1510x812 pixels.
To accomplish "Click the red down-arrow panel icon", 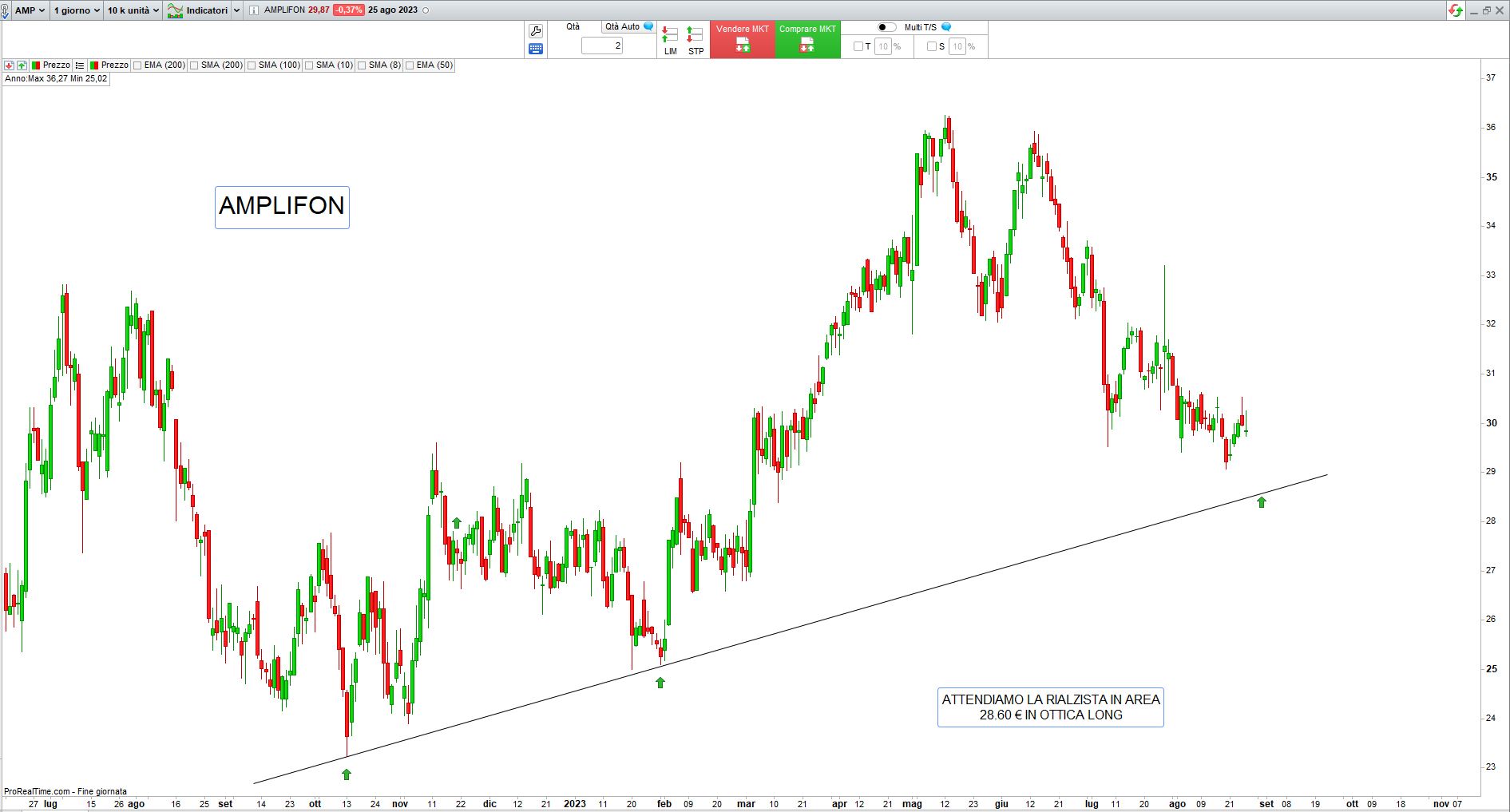I will click(x=9, y=65).
